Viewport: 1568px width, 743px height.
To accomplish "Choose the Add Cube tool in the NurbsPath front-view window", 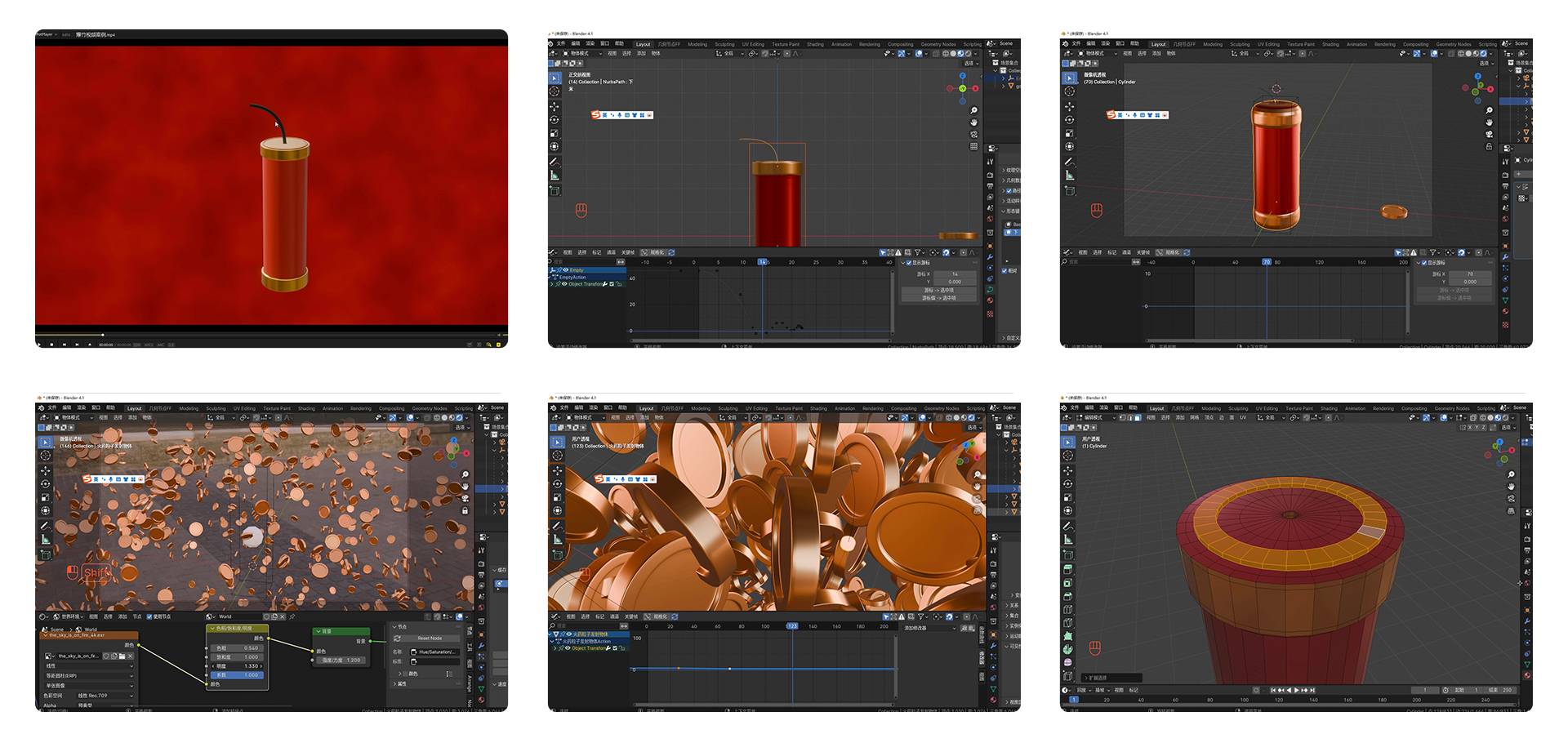I will click(x=555, y=190).
